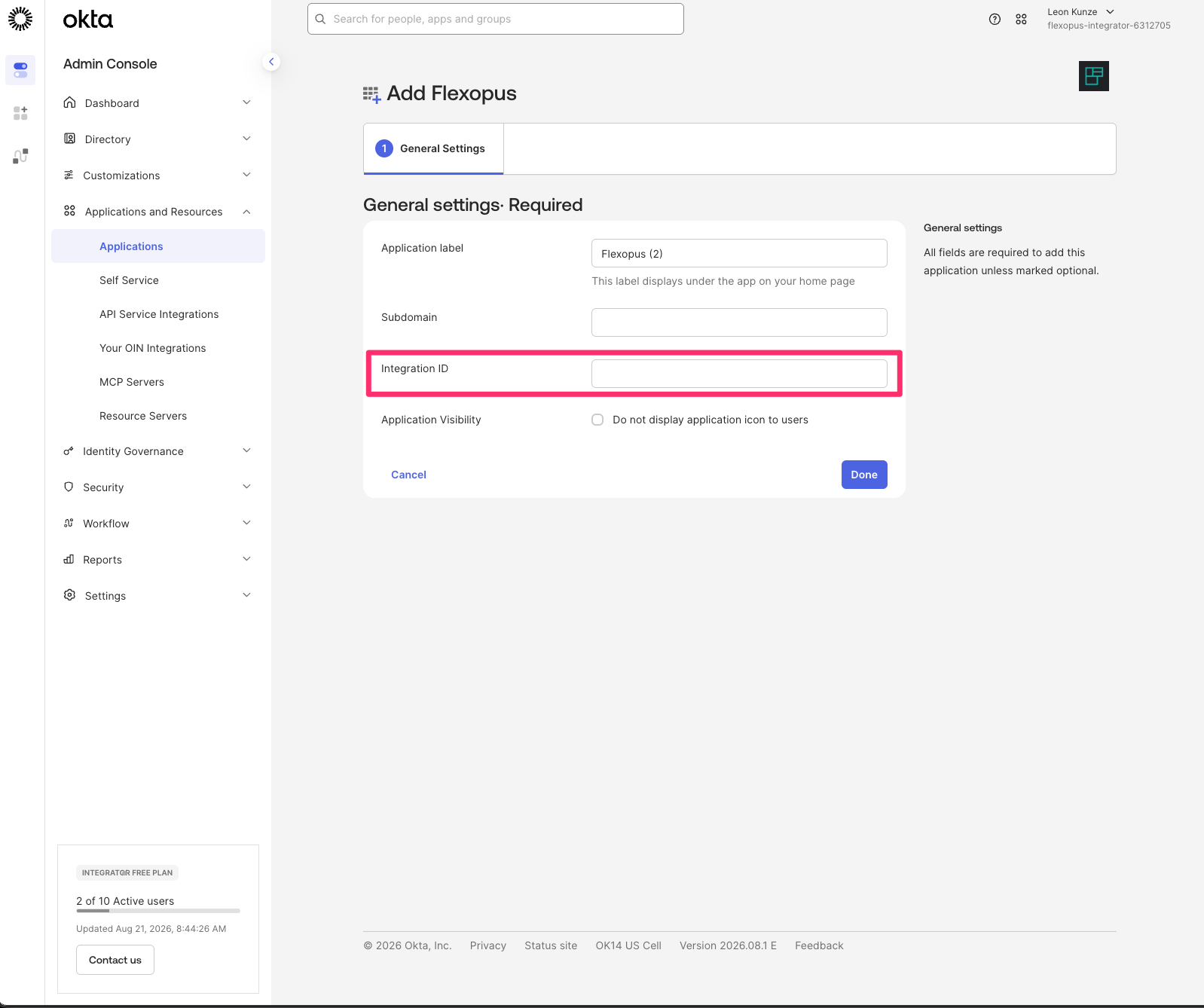Open the Status site footer link
Screen dimensions: 1204x1008
coord(551,945)
